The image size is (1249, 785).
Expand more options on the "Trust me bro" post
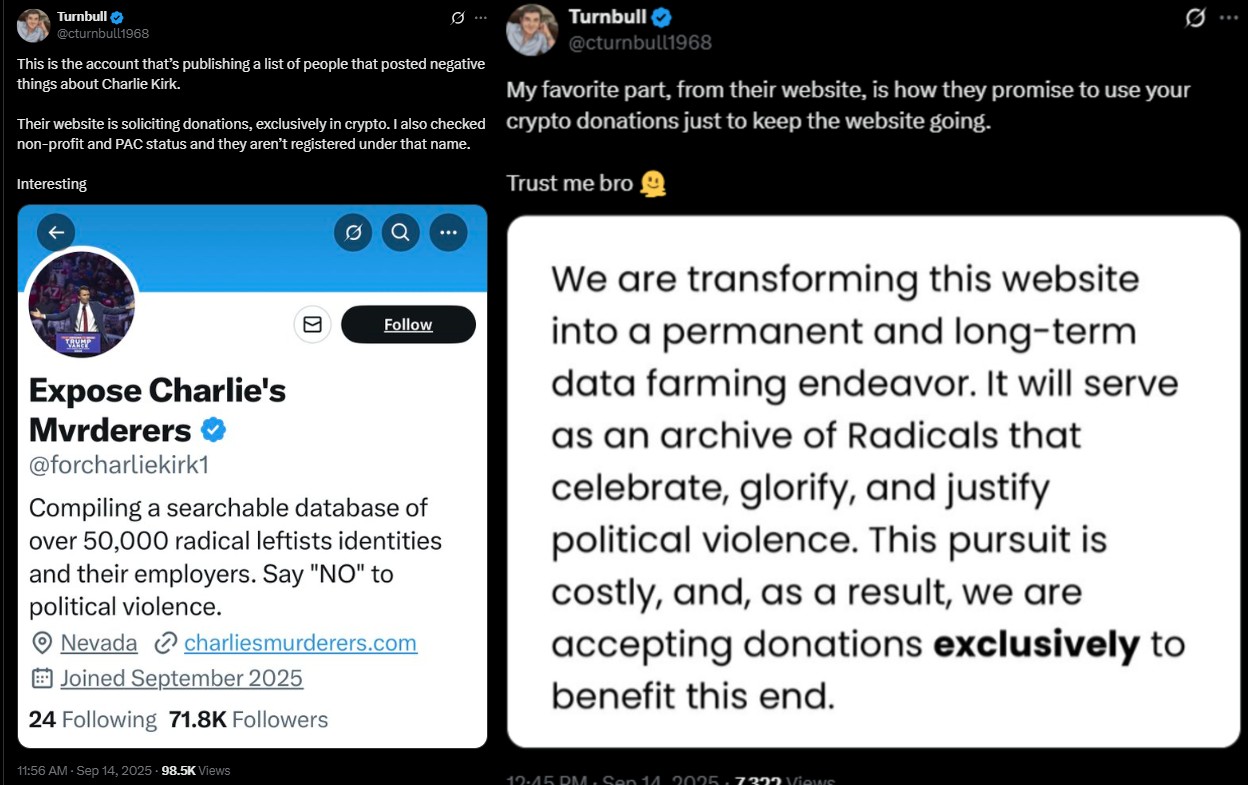pyautogui.click(x=1229, y=18)
